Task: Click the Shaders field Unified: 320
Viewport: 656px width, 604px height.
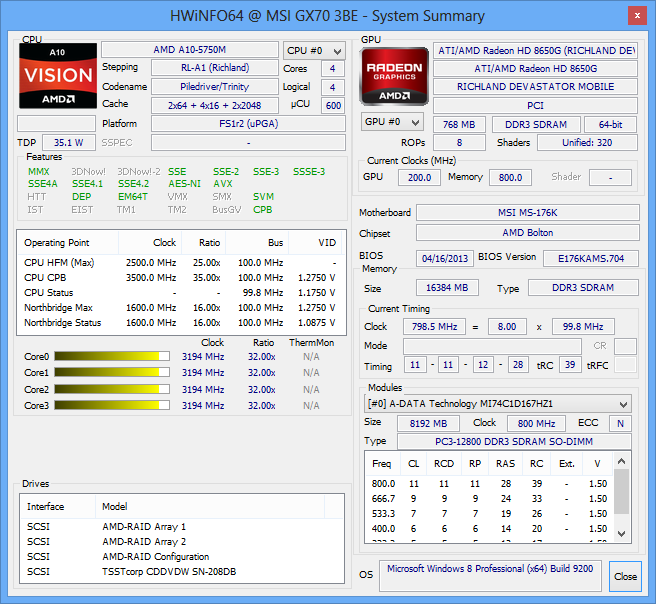Action: pos(587,143)
